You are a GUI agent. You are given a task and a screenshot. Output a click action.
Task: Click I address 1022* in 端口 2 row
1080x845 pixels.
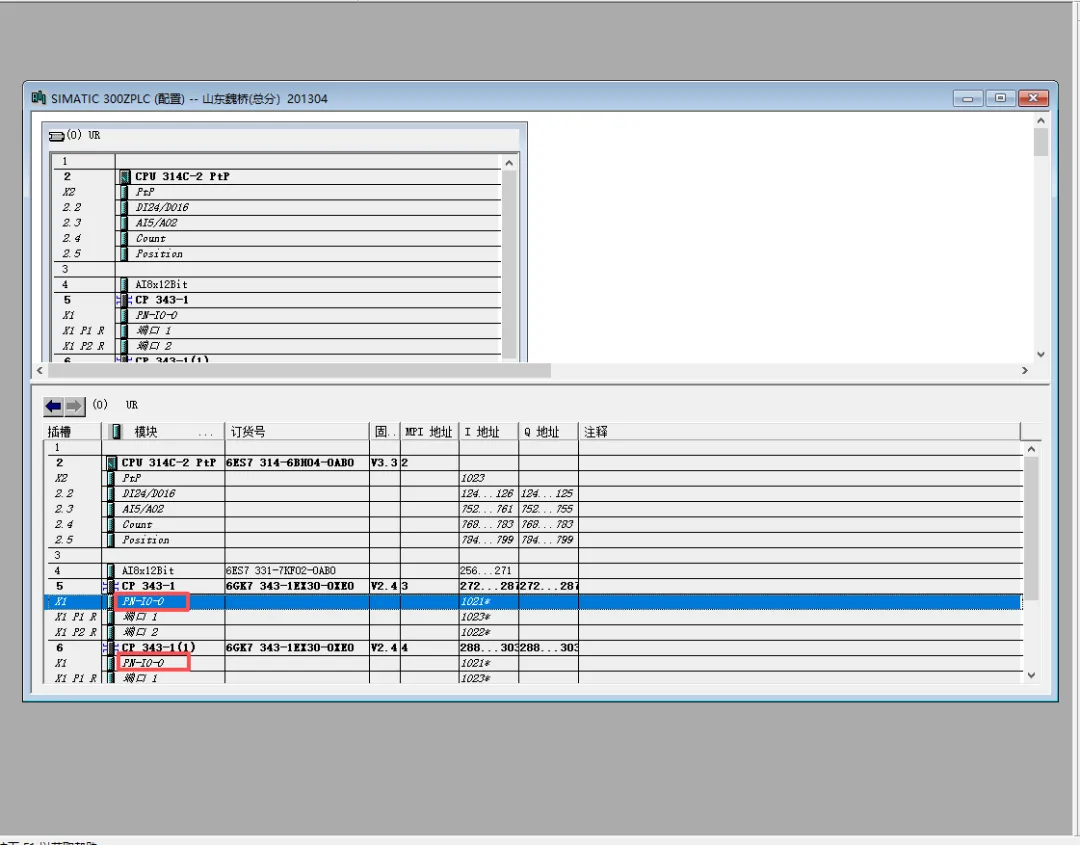(475, 632)
